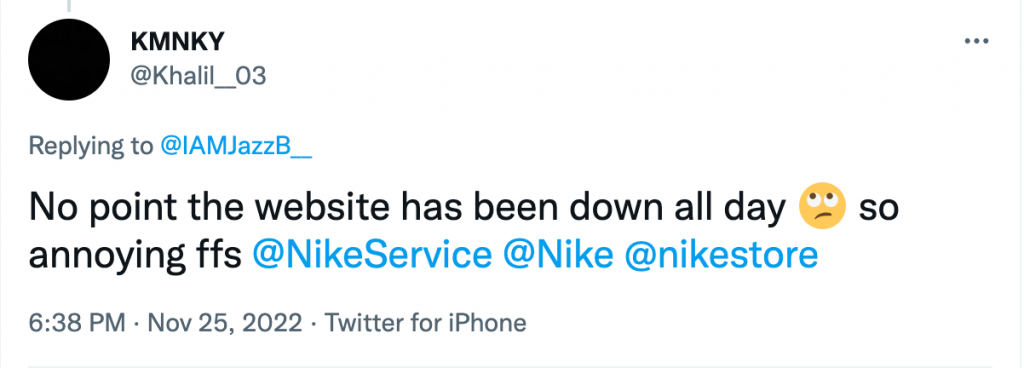Select the Nov 25, 2022 date
This screenshot has width=1024, height=368.
(225, 323)
